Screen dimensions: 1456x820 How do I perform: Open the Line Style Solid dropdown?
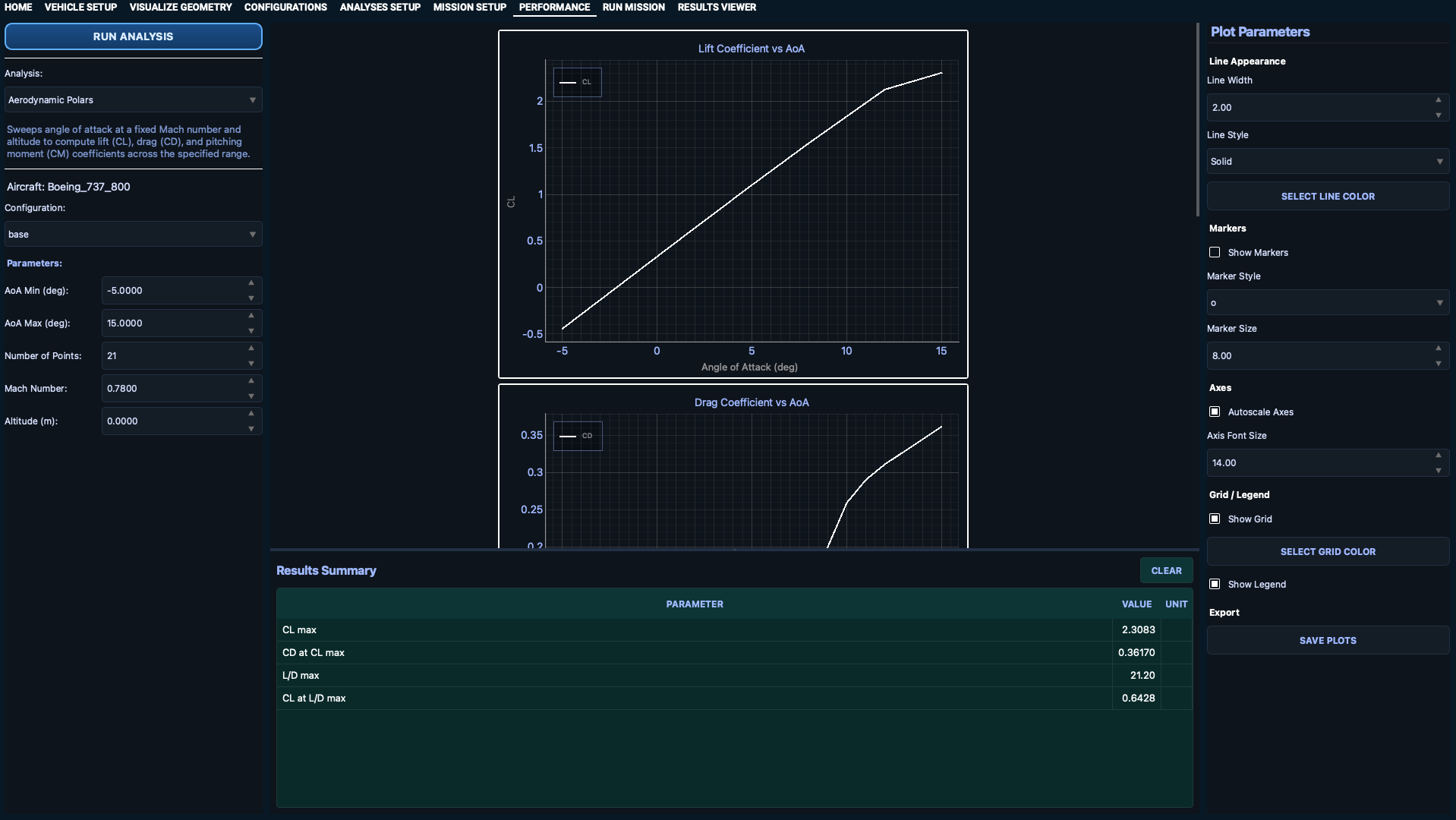(x=1328, y=162)
